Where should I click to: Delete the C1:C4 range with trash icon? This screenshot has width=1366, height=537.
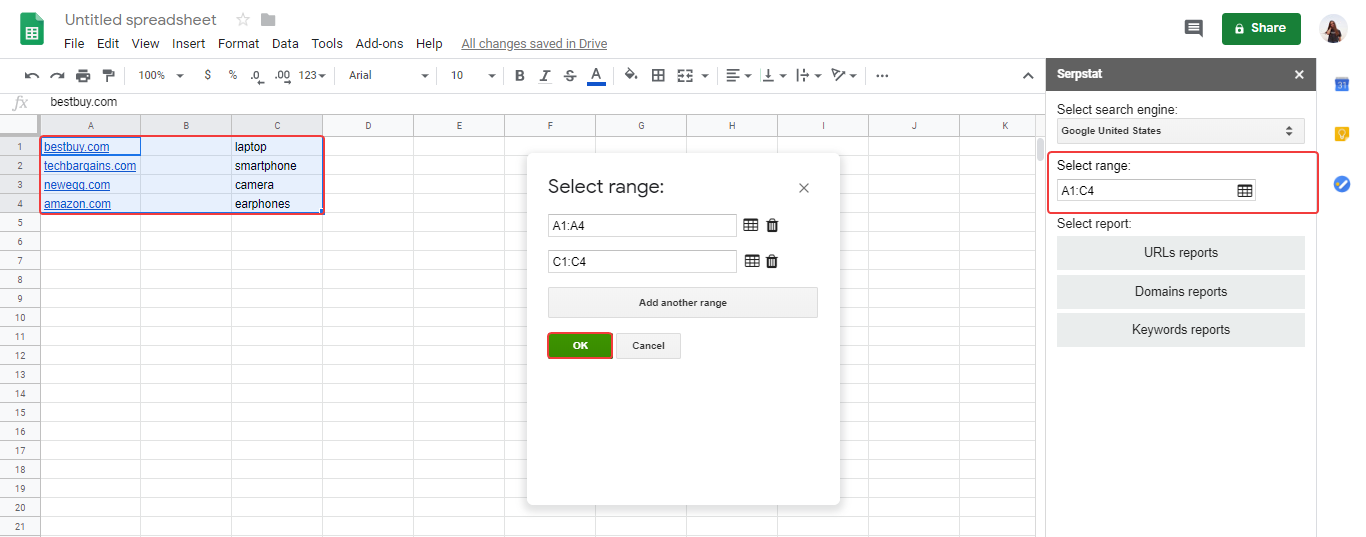tap(772, 262)
